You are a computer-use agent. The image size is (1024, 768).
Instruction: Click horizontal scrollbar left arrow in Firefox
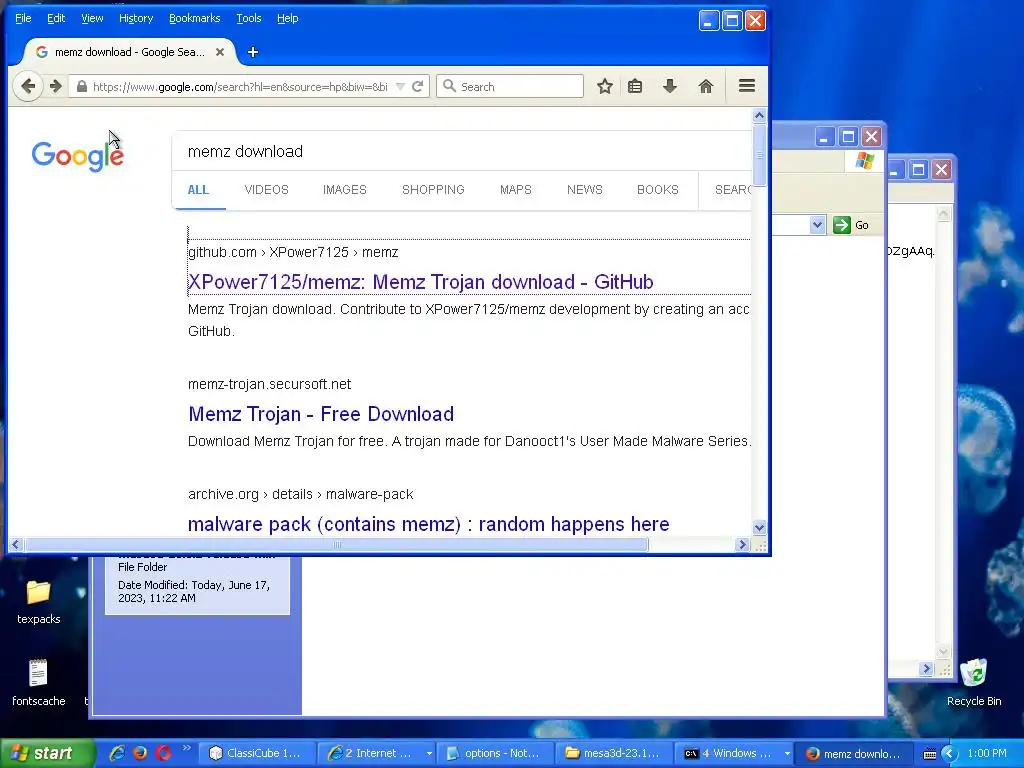click(x=16, y=545)
